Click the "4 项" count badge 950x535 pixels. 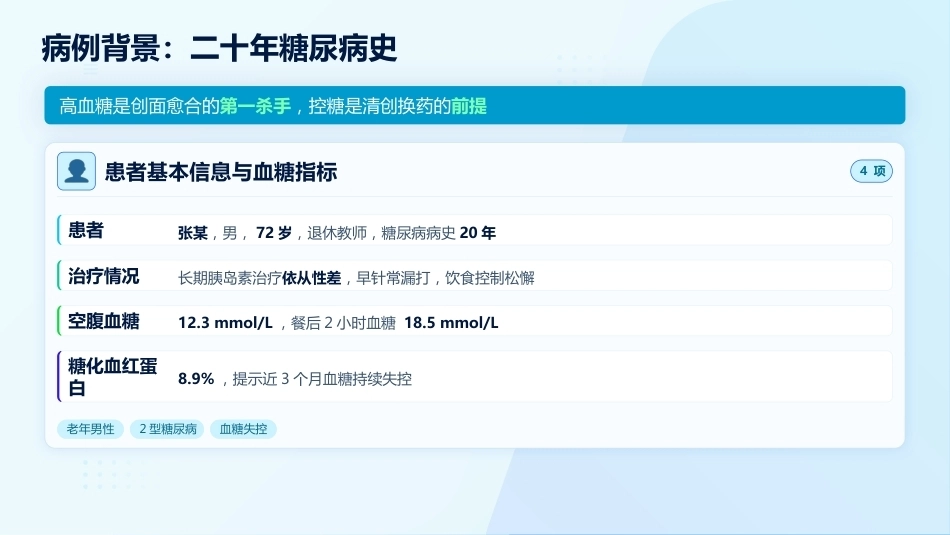pyautogui.click(x=871, y=171)
